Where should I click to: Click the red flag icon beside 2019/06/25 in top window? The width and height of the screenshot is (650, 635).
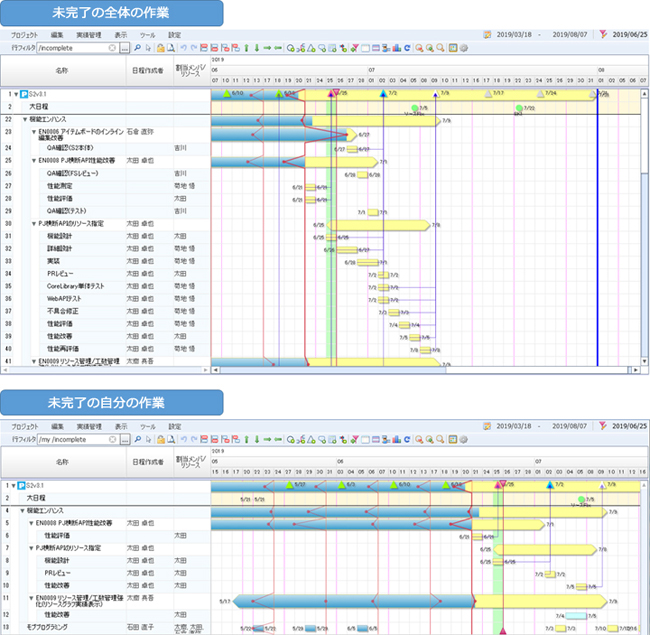[x=603, y=33]
